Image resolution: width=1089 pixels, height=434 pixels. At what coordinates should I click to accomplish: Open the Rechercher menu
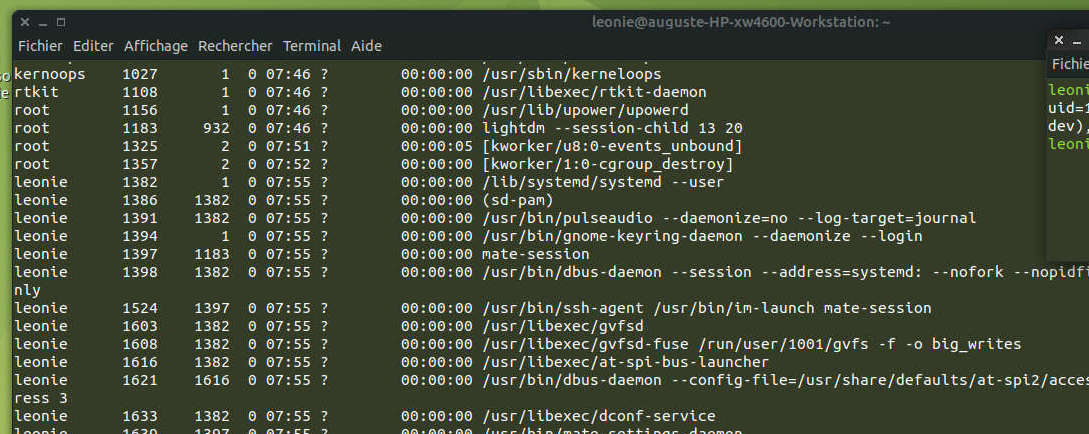coord(235,46)
